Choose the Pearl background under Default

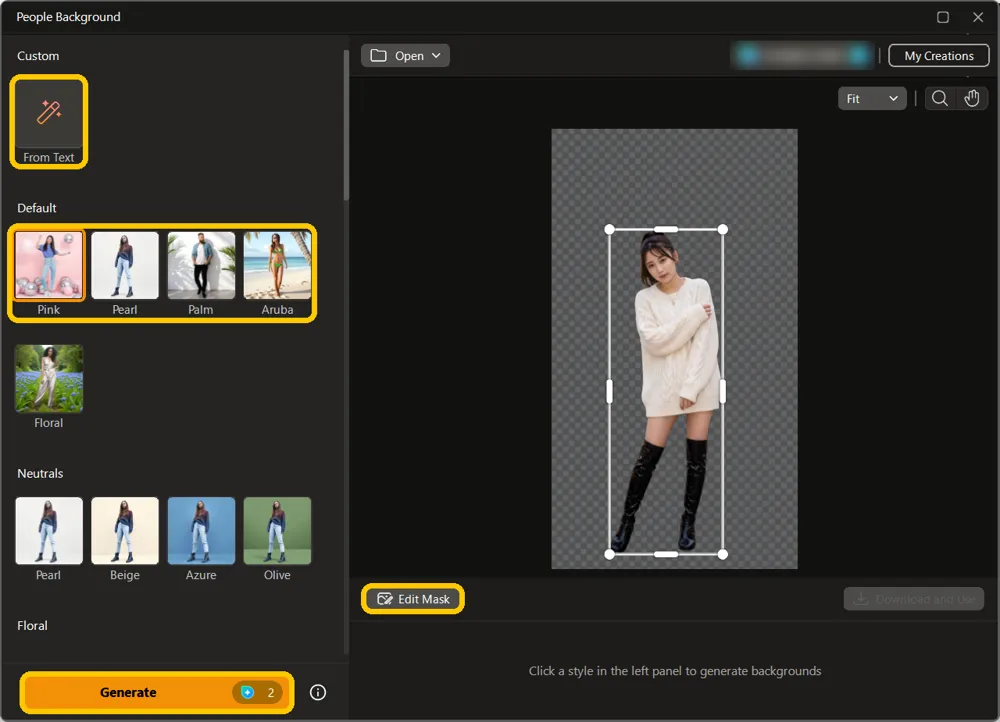125,265
